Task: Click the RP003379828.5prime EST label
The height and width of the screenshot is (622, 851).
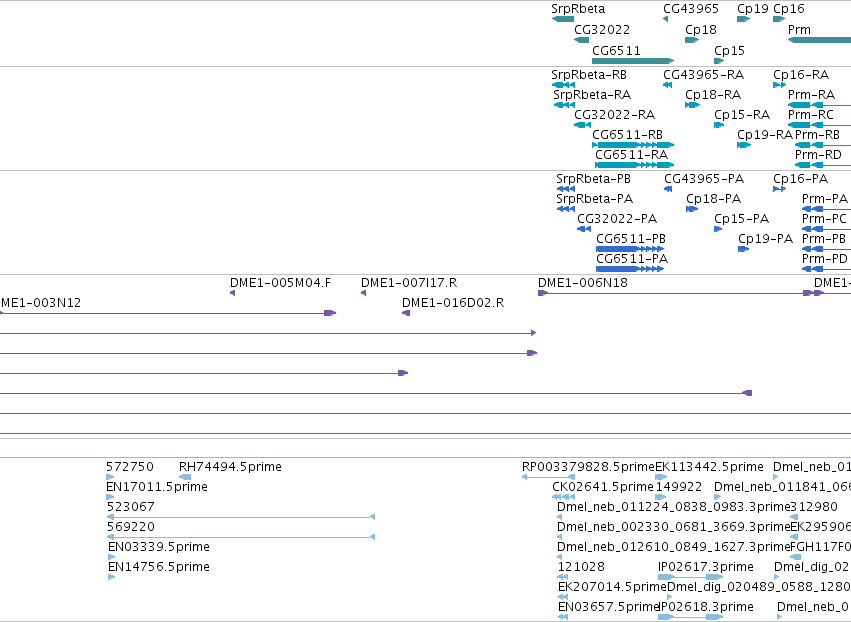Action: [588, 467]
